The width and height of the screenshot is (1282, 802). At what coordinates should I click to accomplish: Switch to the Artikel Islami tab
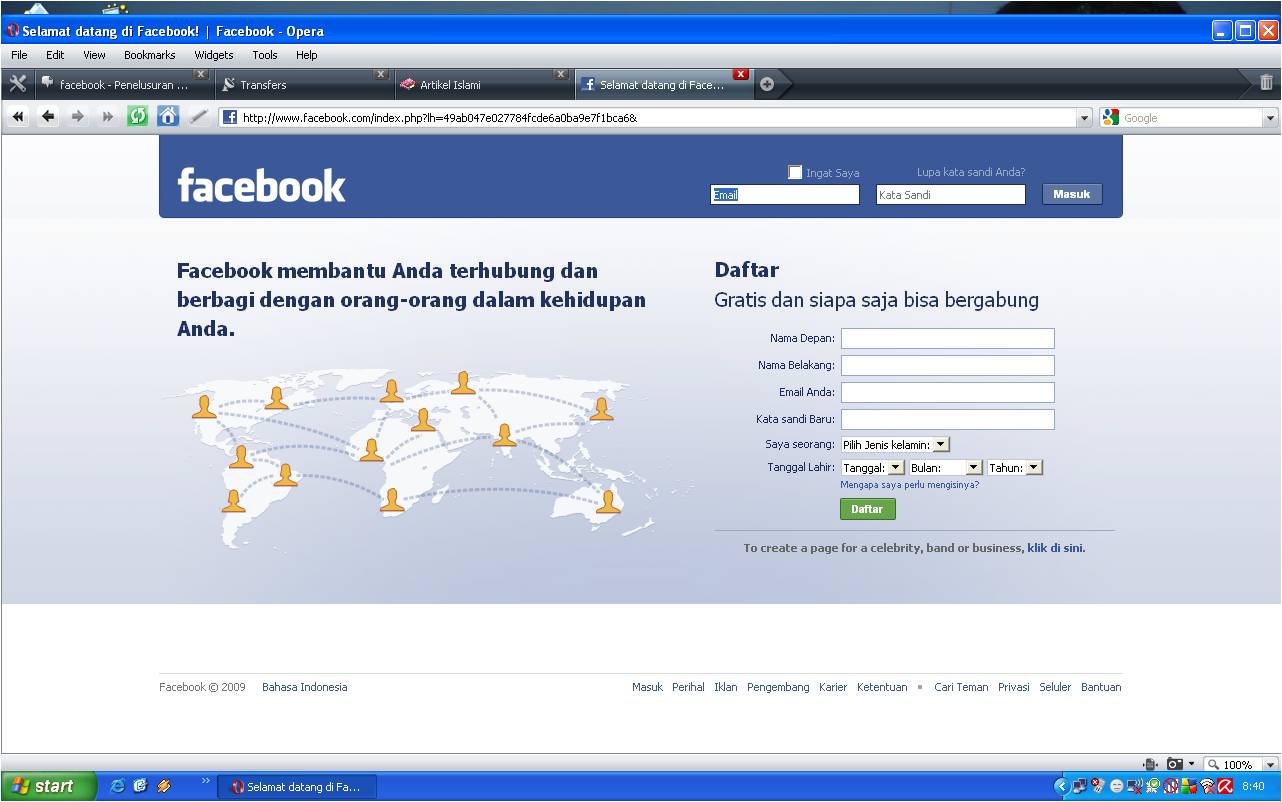pos(480,85)
